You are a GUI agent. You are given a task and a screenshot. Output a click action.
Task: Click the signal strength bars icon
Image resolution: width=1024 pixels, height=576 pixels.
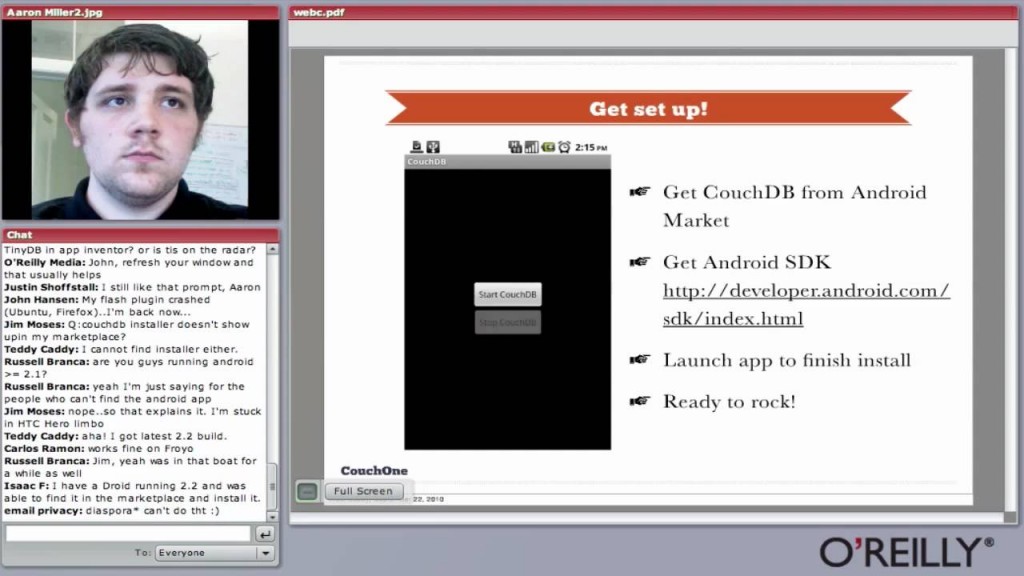(x=531, y=147)
